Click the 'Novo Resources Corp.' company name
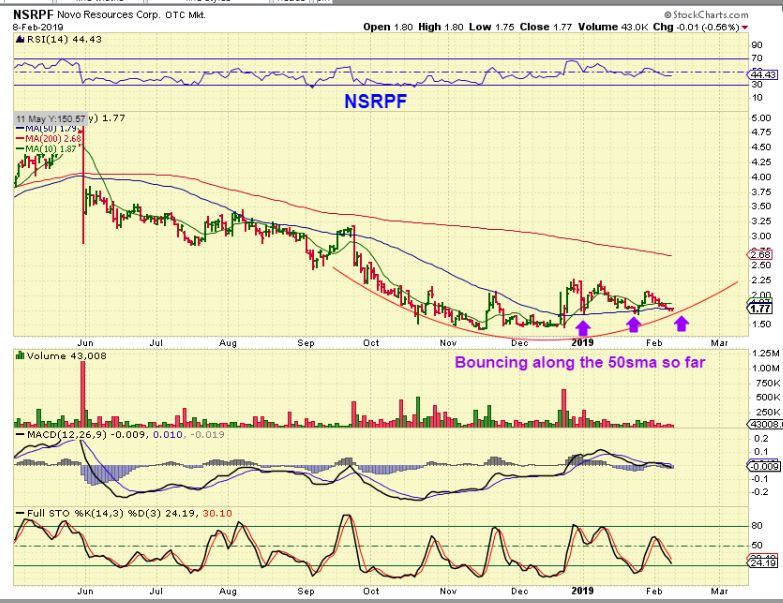 [109, 15]
